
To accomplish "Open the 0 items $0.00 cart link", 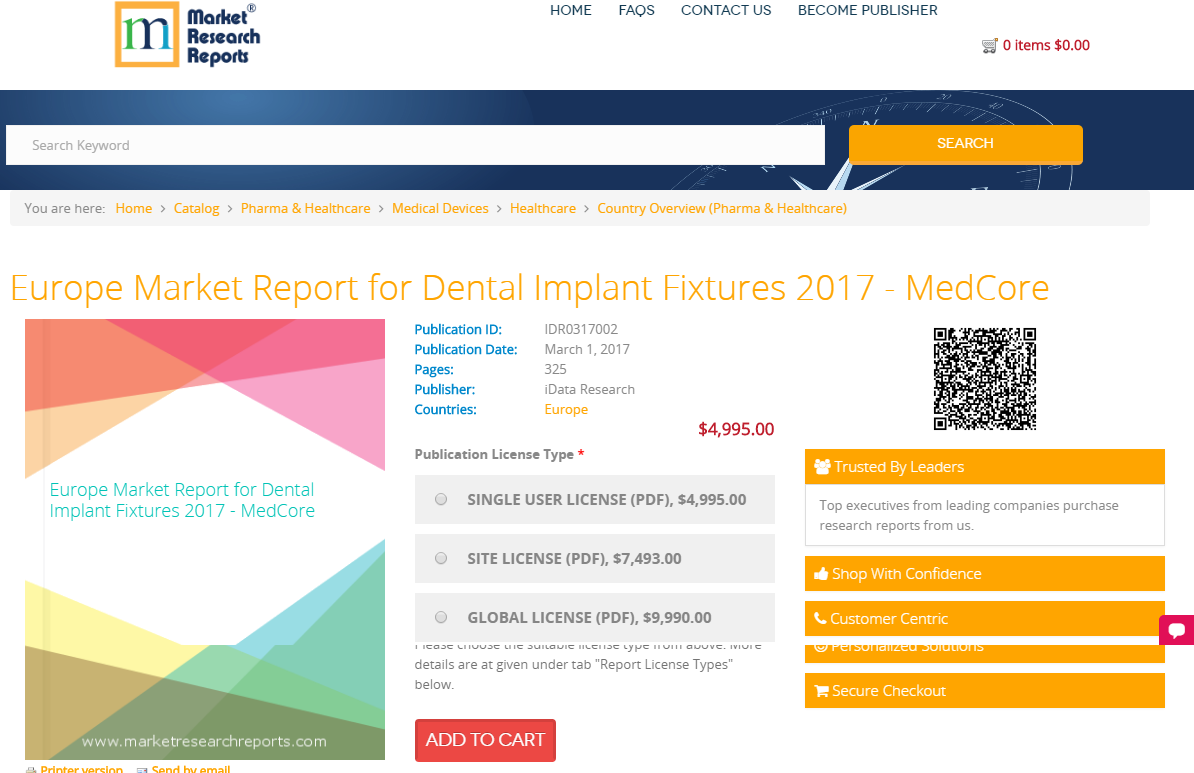I will pos(1046,46).
